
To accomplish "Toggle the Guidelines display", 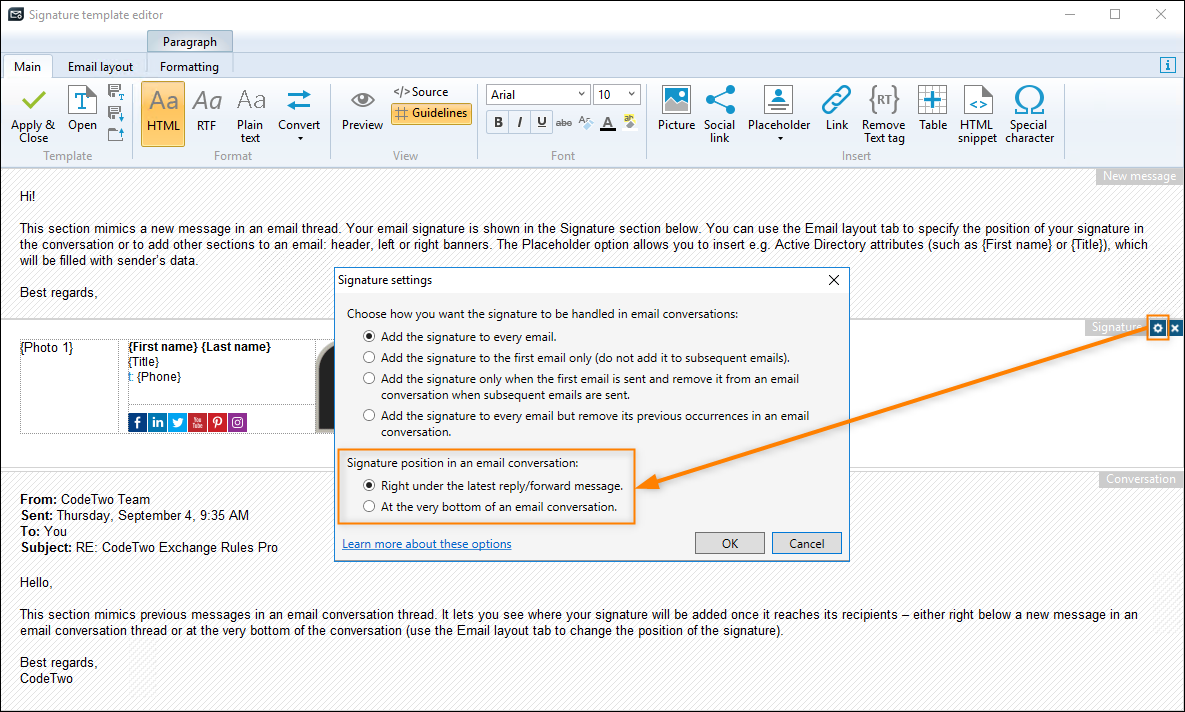I will 431,114.
